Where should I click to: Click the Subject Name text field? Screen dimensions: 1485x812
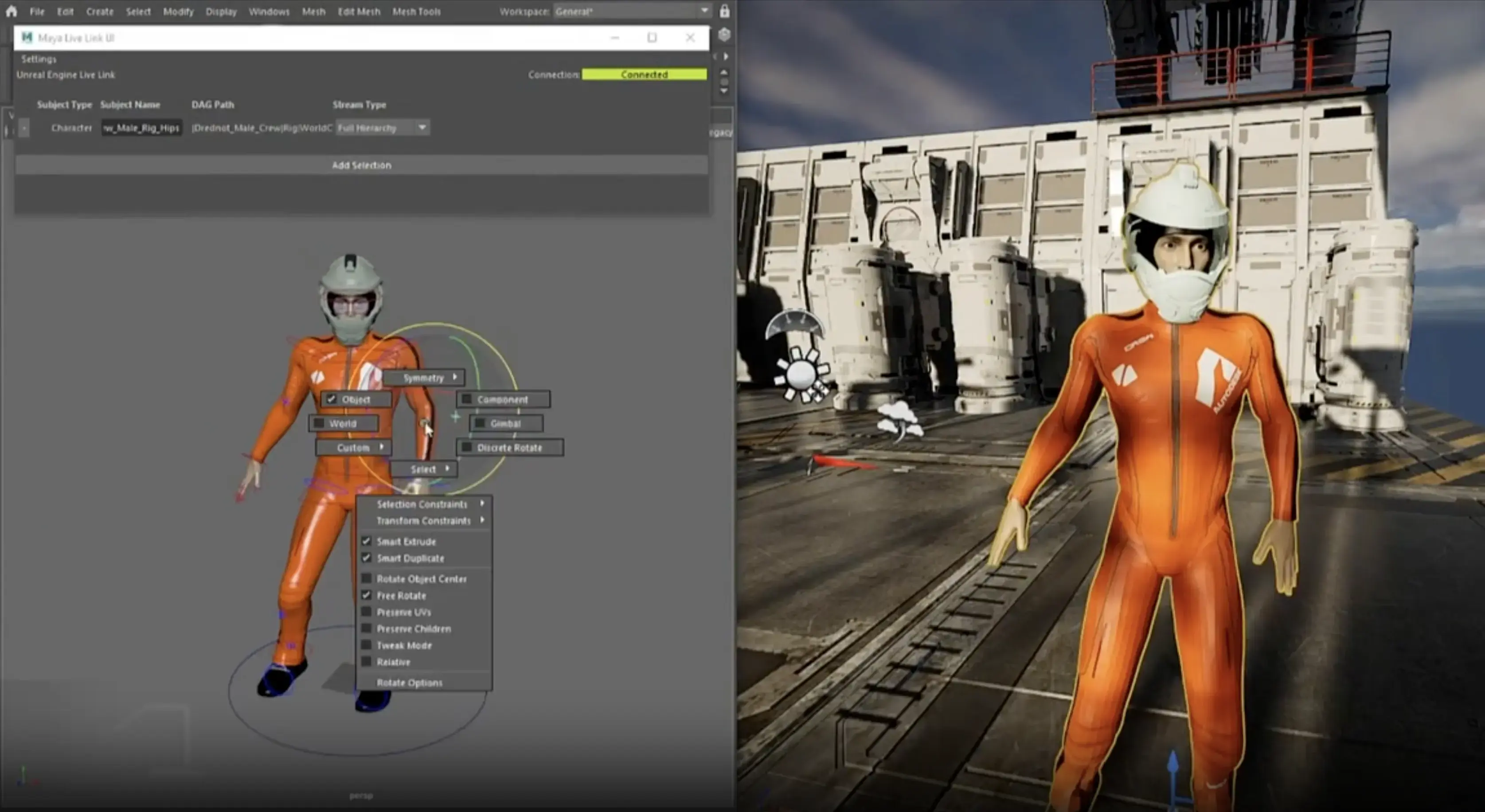coord(142,128)
